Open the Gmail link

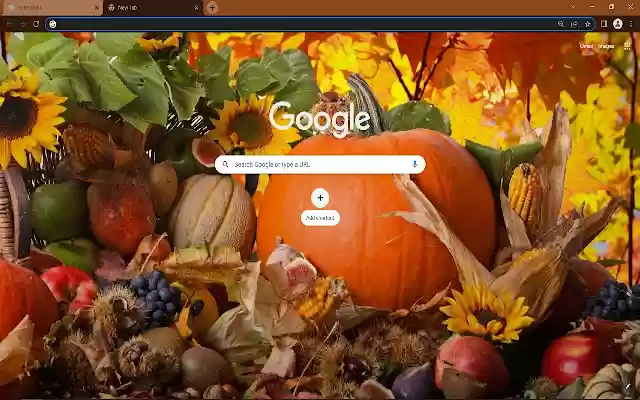tap(586, 46)
